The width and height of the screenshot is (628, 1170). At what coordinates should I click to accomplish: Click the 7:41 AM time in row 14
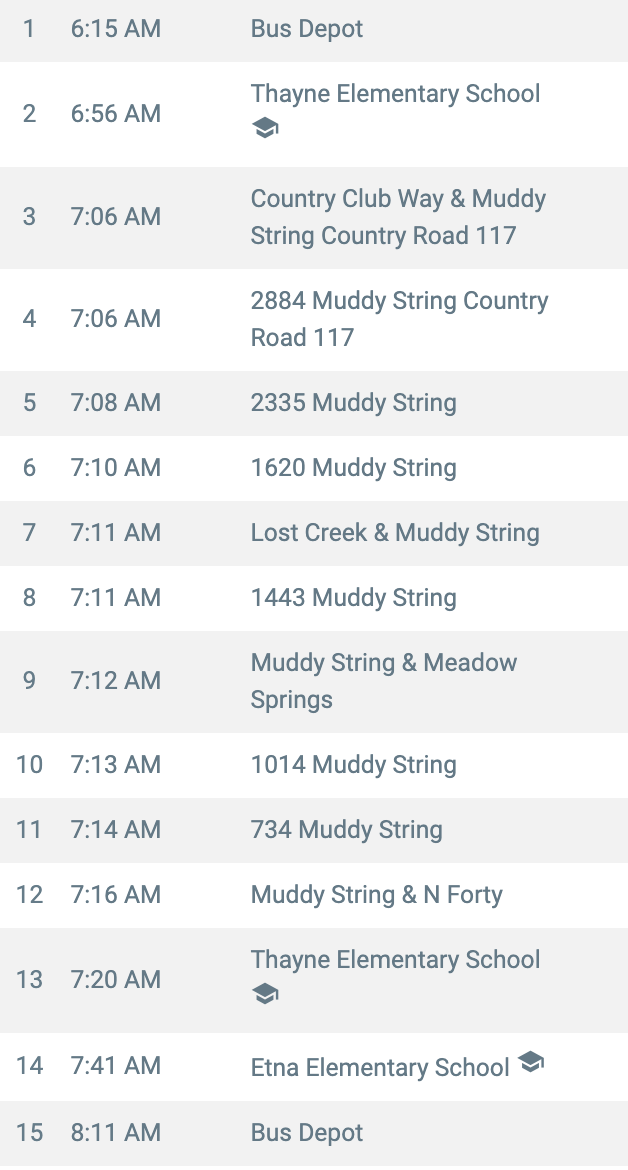pyautogui.click(x=116, y=1066)
